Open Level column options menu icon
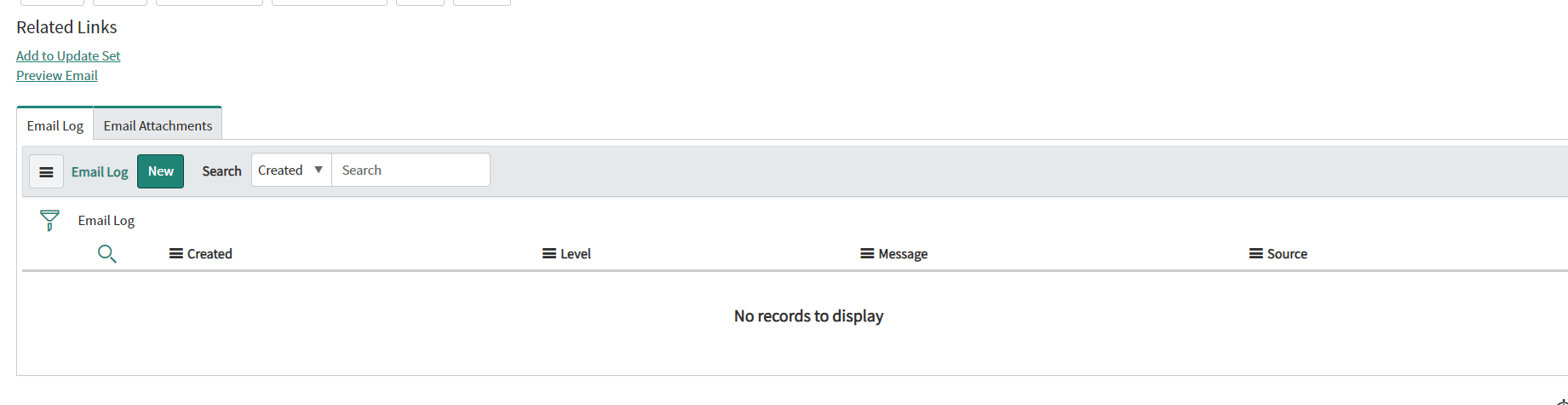Image resolution: width=1568 pixels, height=405 pixels. (x=549, y=253)
